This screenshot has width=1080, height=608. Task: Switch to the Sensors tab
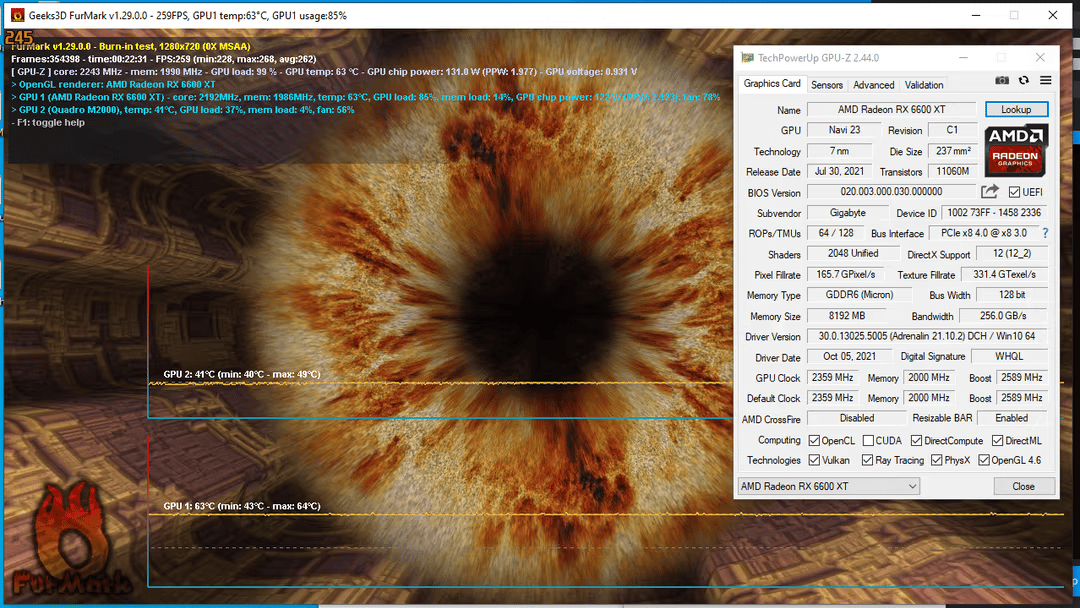pyautogui.click(x=827, y=85)
